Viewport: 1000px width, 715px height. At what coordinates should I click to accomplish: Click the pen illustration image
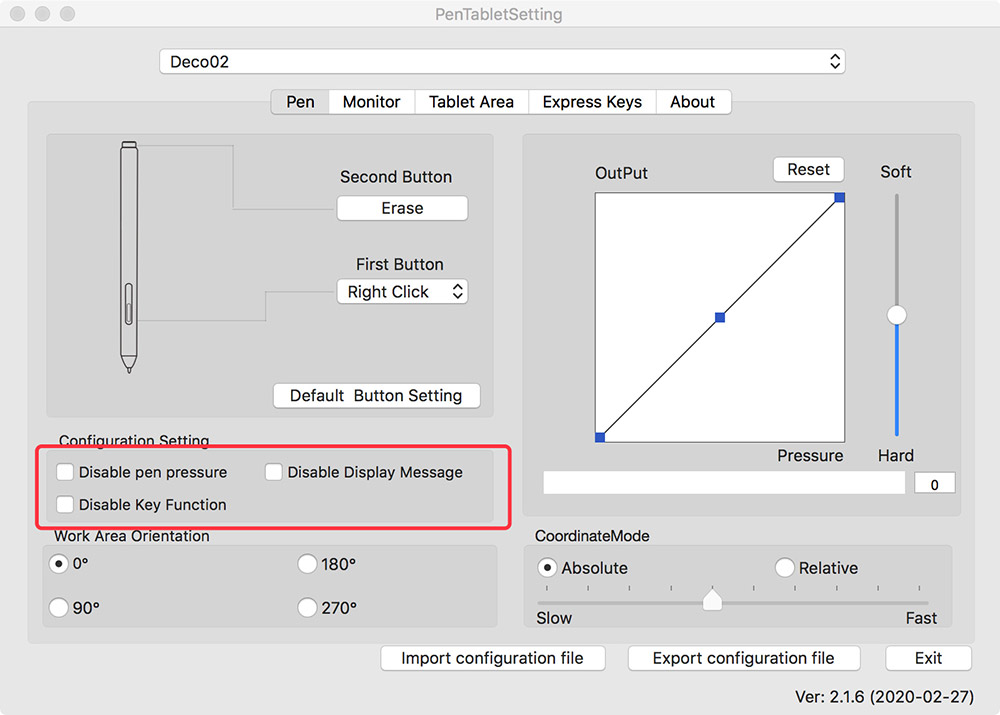[x=129, y=257]
